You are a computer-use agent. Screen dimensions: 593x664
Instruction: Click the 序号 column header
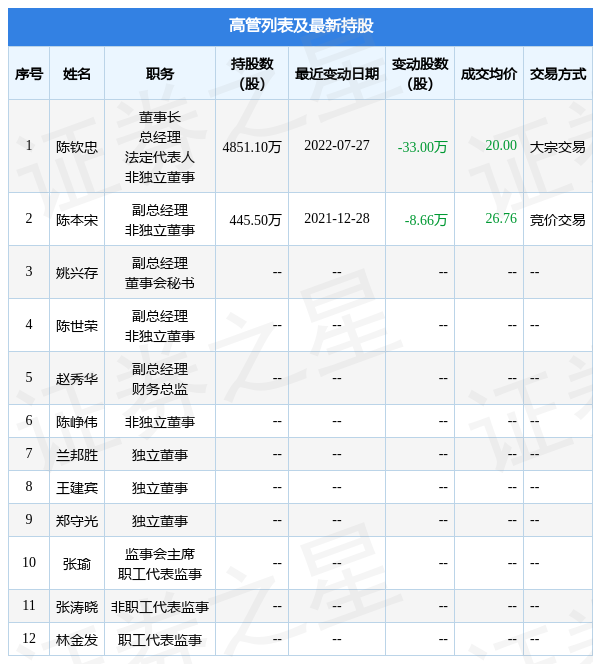[x=29, y=74]
